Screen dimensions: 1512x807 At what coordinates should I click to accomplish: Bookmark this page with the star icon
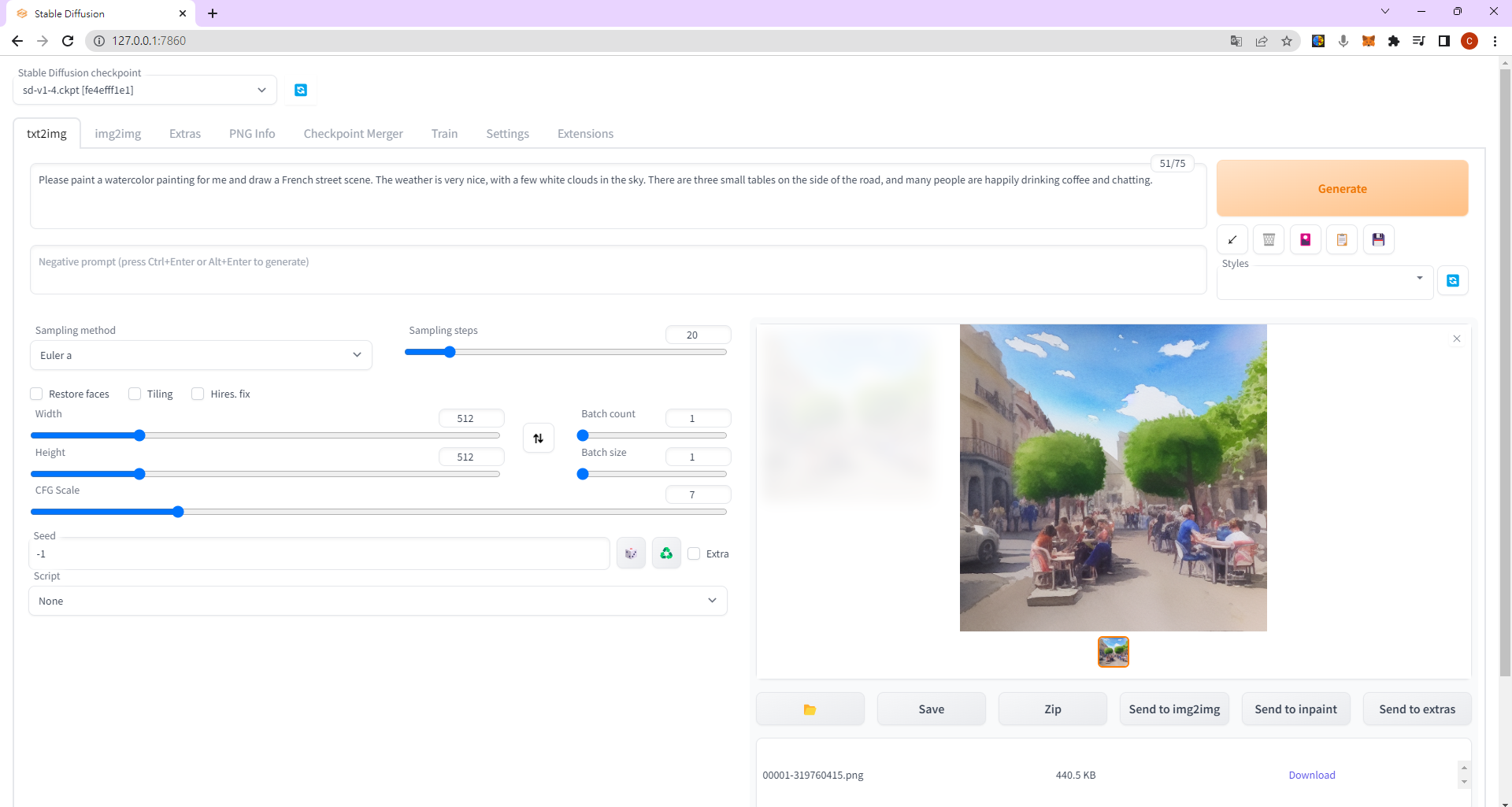[x=1287, y=41]
